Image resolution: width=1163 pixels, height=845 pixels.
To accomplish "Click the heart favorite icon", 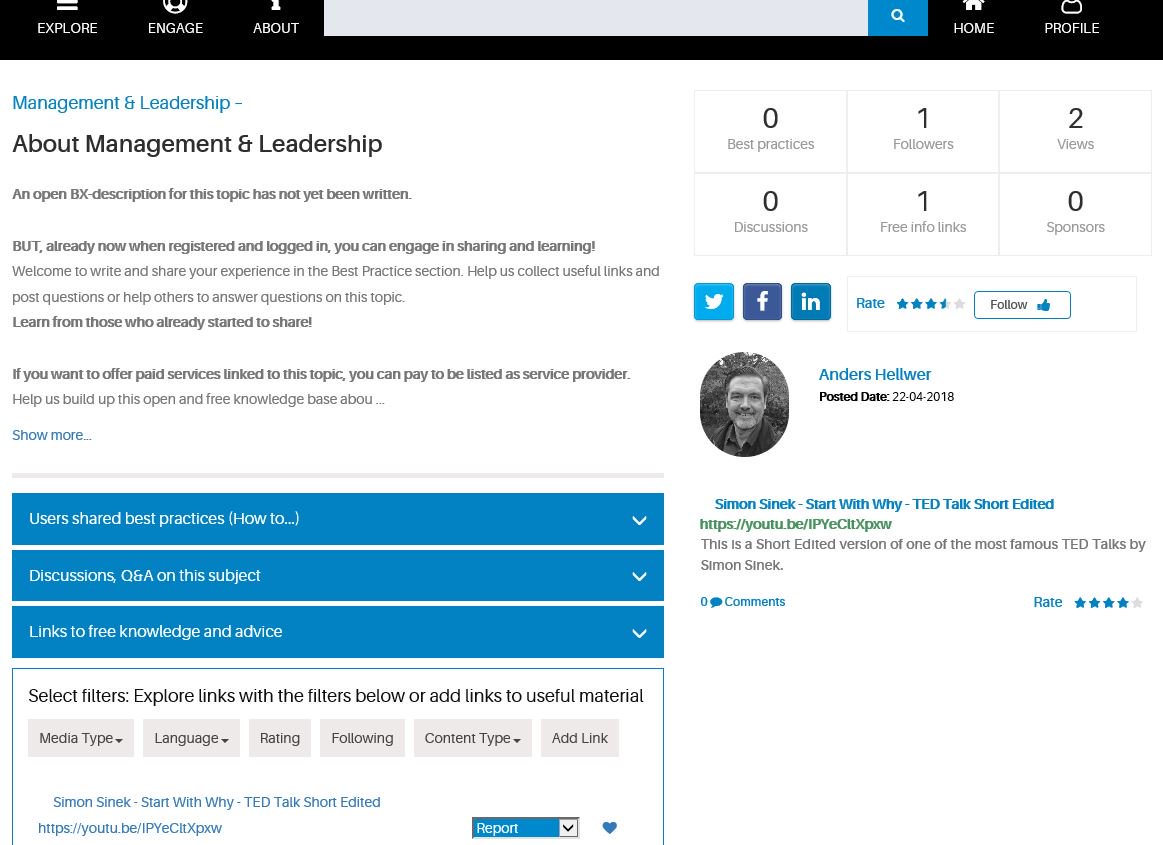I will point(610,828).
